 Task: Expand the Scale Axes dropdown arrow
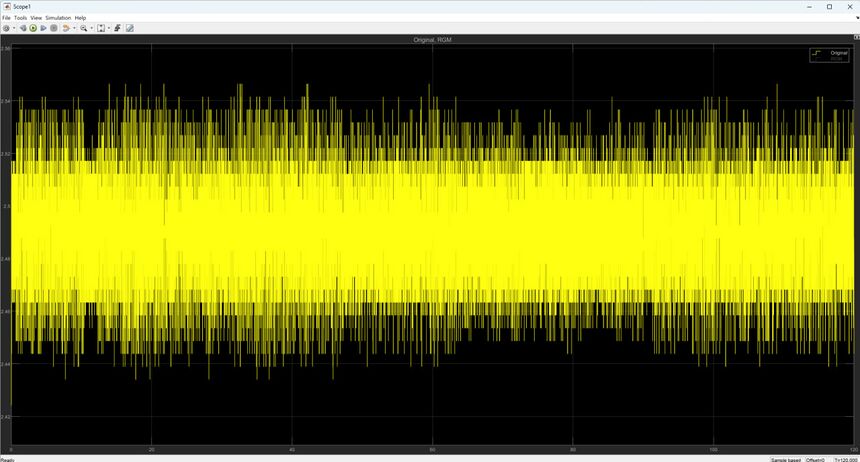point(108,28)
